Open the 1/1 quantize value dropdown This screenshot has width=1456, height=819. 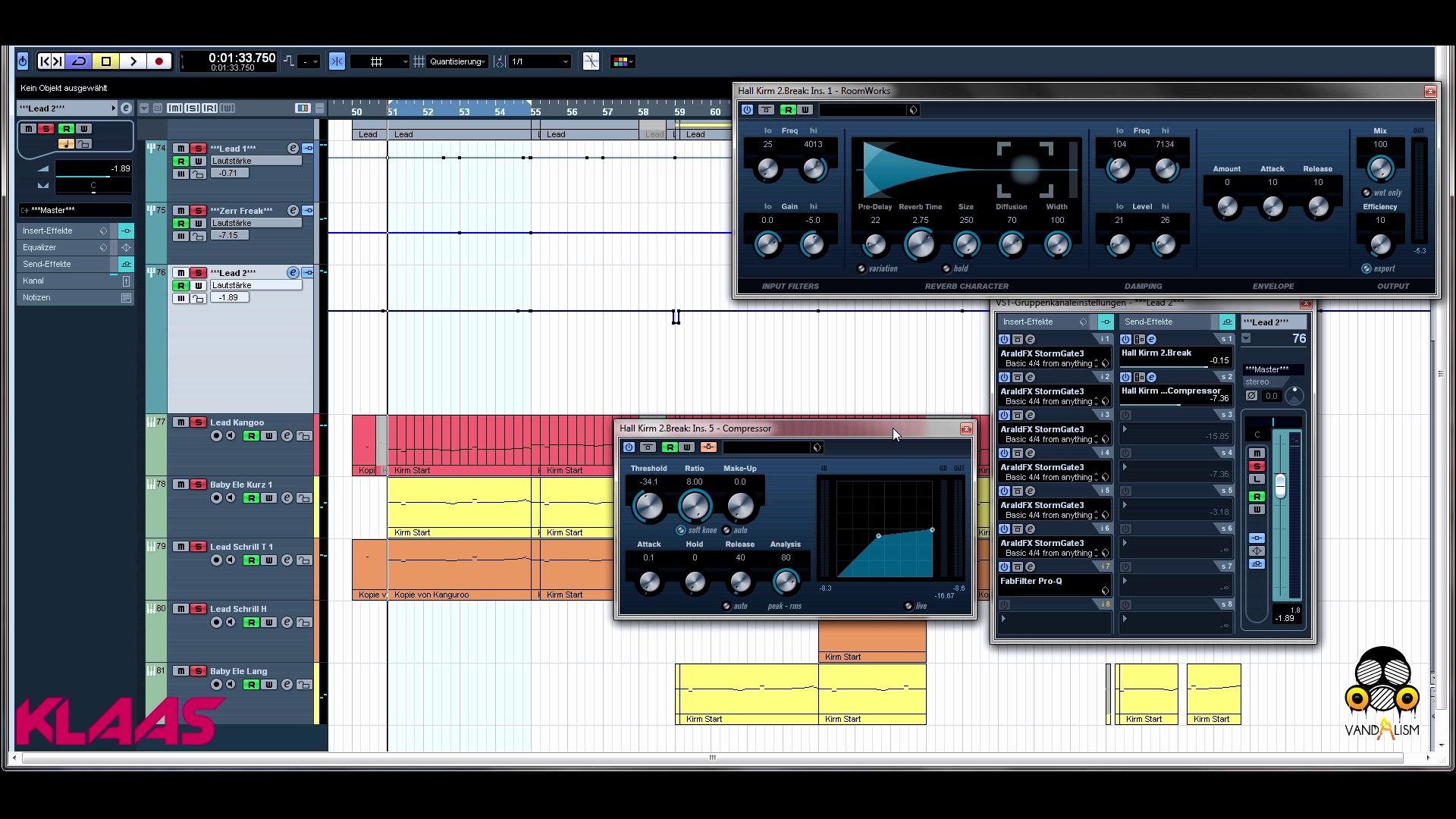(539, 61)
